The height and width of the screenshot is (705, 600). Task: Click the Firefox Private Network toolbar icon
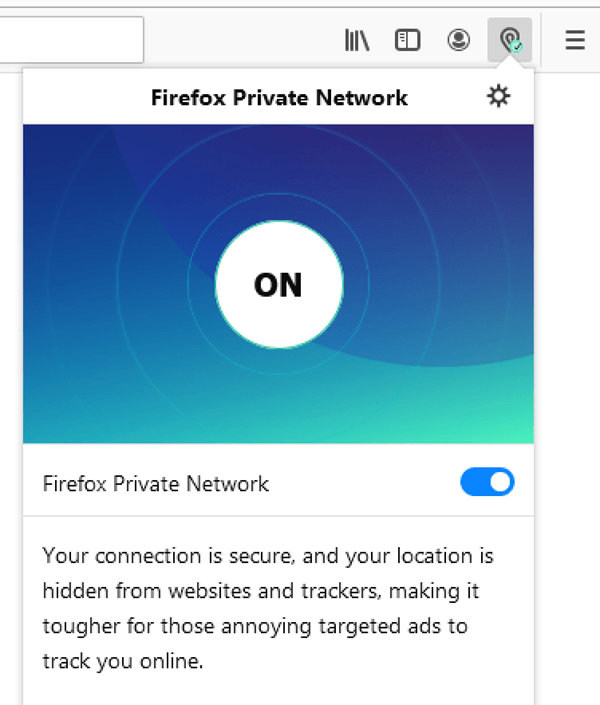pyautogui.click(x=511, y=40)
